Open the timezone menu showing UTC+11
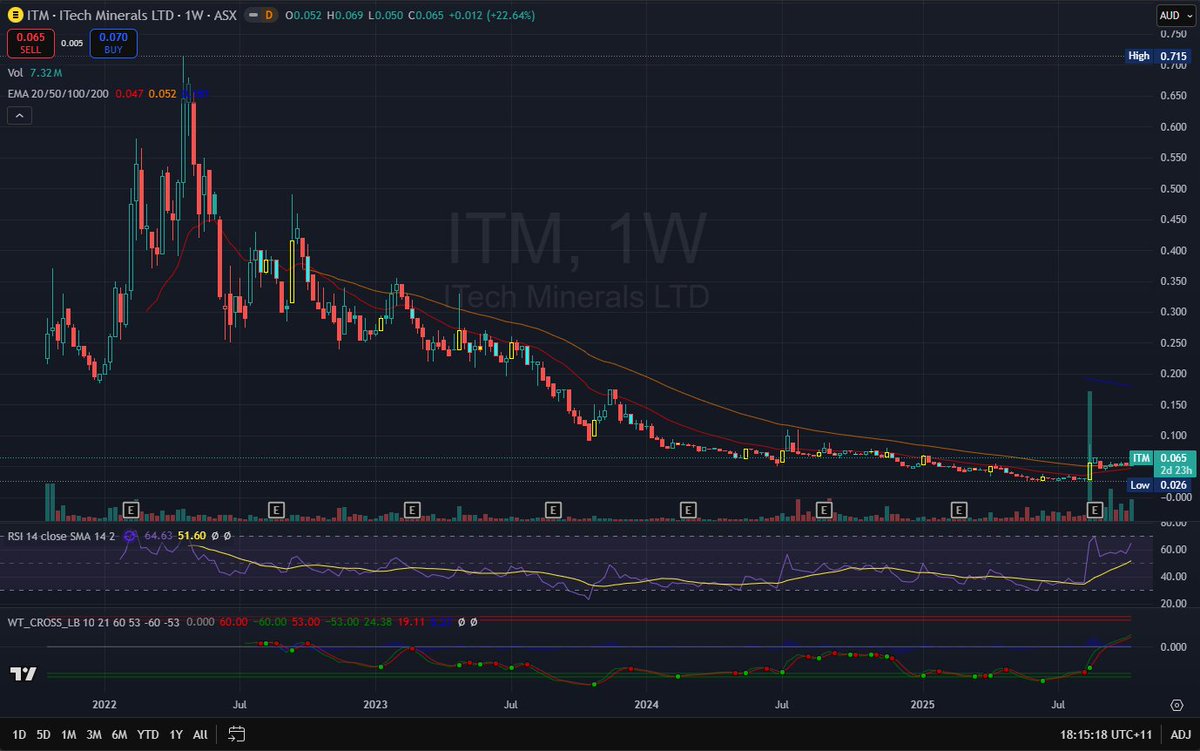 (x=1104, y=734)
